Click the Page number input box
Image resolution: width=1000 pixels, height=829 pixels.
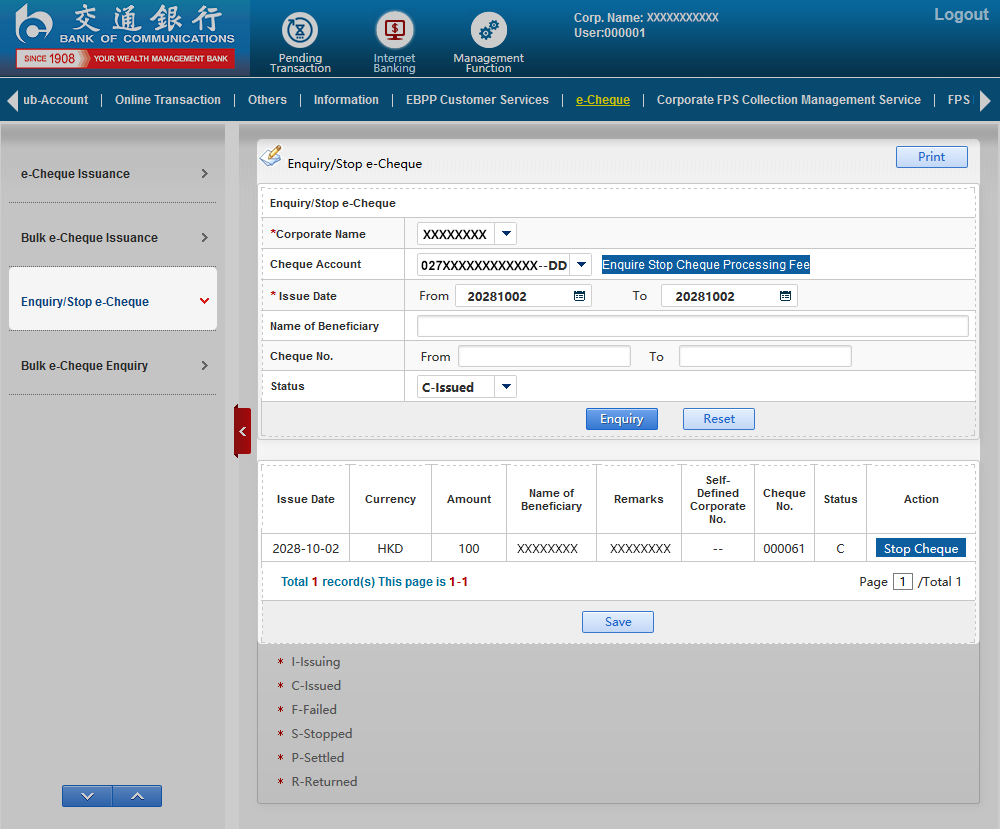(902, 582)
